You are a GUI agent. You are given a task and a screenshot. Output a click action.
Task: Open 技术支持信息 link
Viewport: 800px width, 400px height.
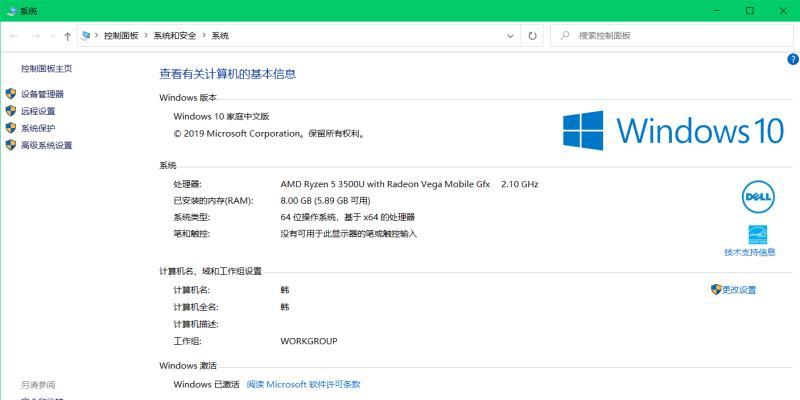(x=750, y=252)
